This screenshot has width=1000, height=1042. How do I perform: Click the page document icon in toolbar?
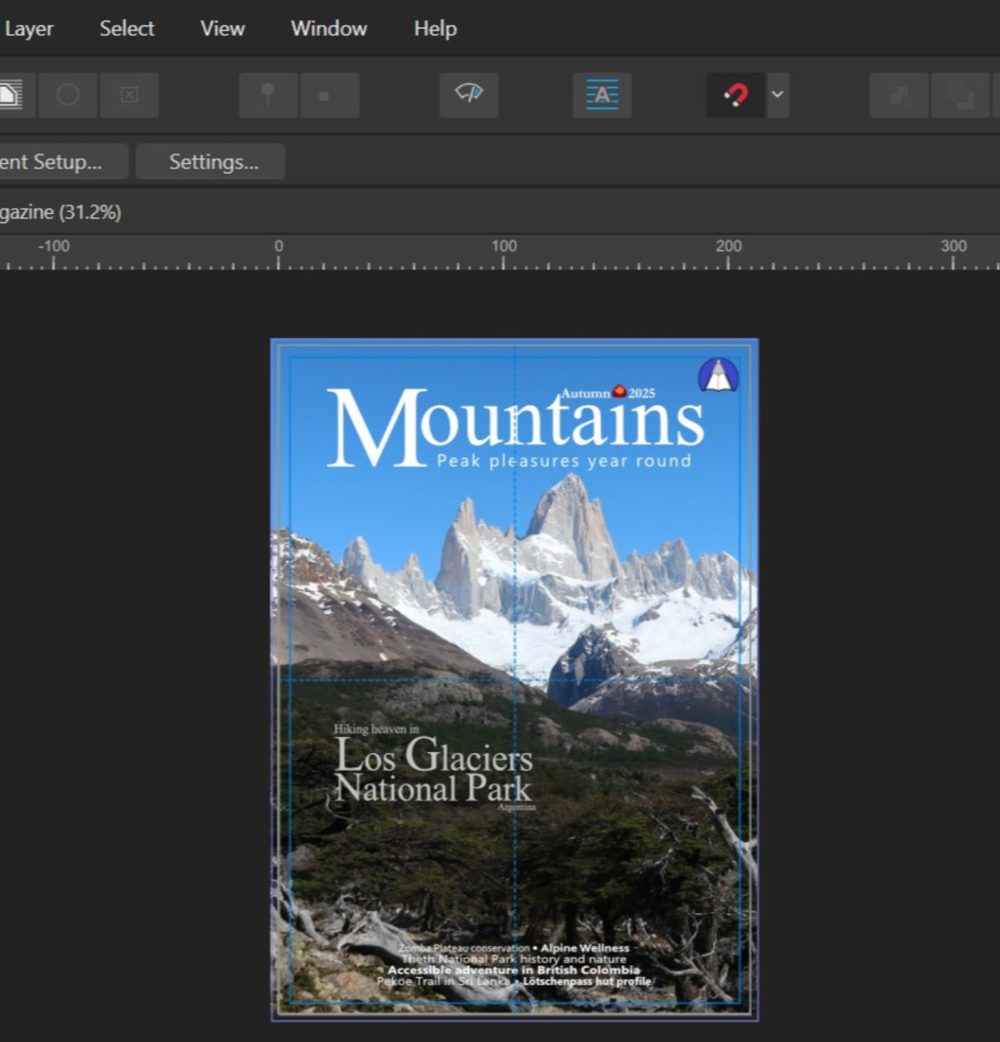tap(12, 95)
